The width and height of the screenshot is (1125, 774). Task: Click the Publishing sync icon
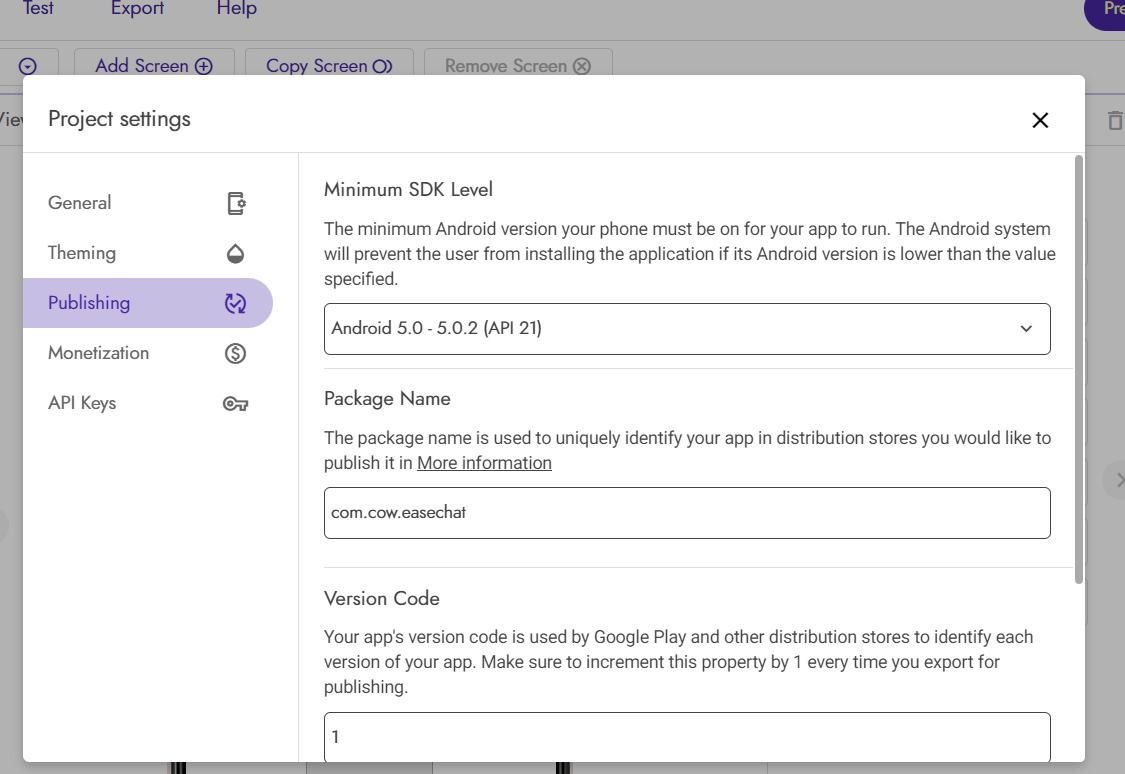point(236,303)
